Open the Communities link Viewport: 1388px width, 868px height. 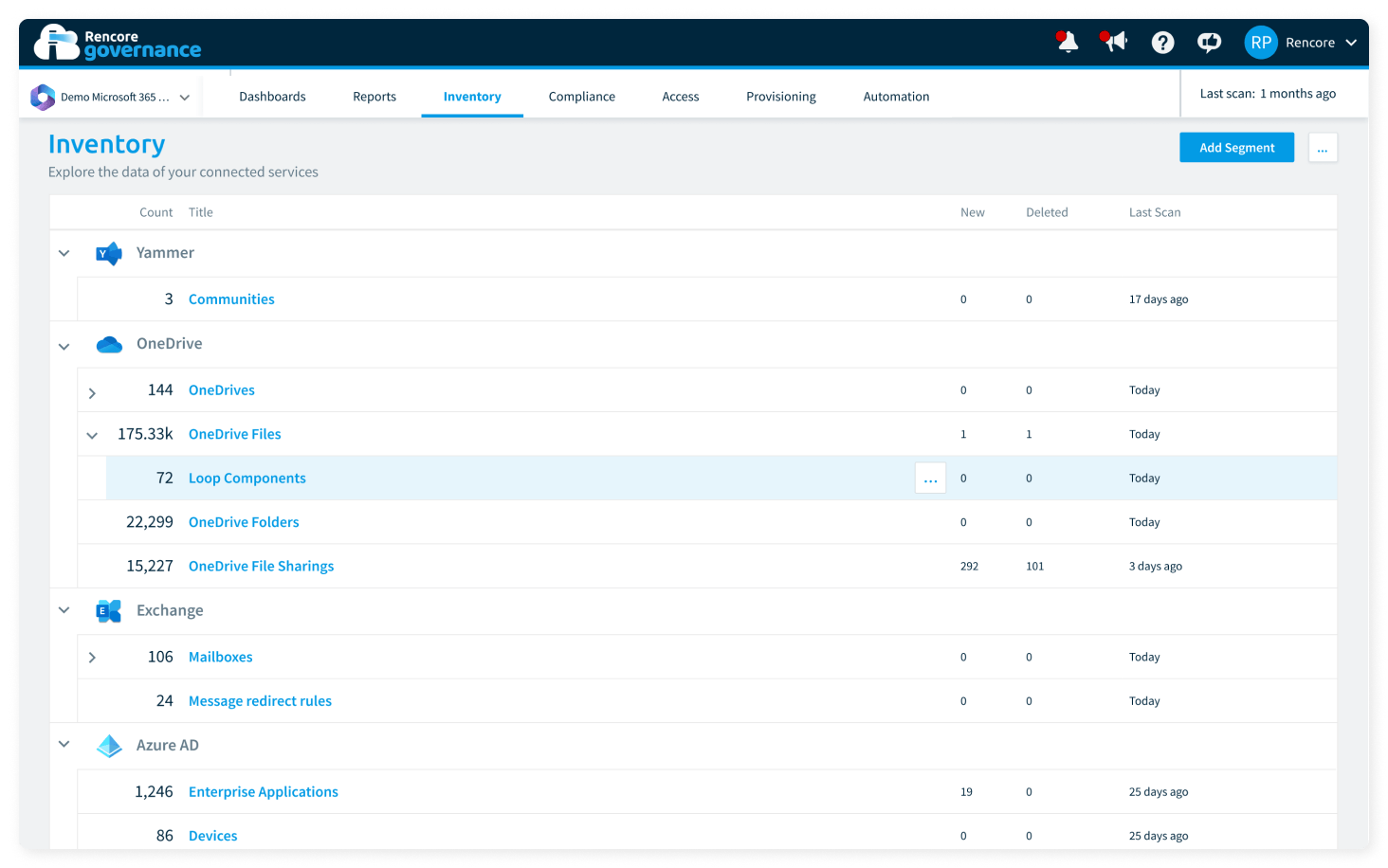pos(231,299)
